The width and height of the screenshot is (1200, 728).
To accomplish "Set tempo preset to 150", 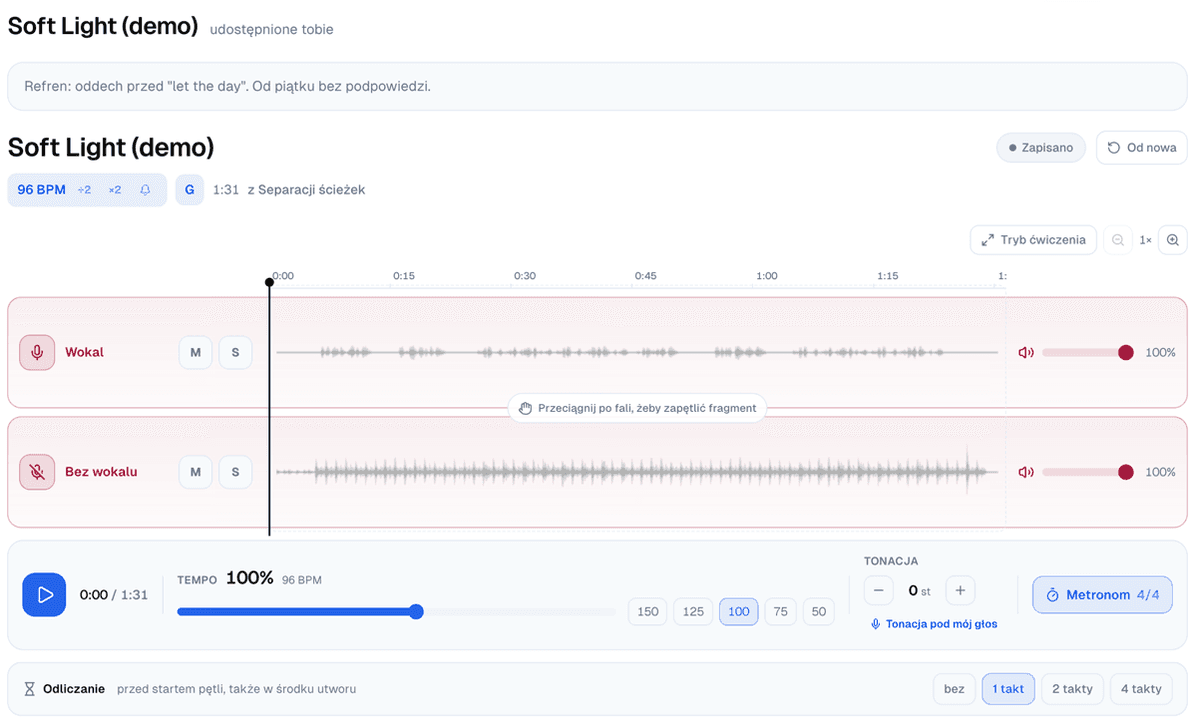I will pos(648,612).
